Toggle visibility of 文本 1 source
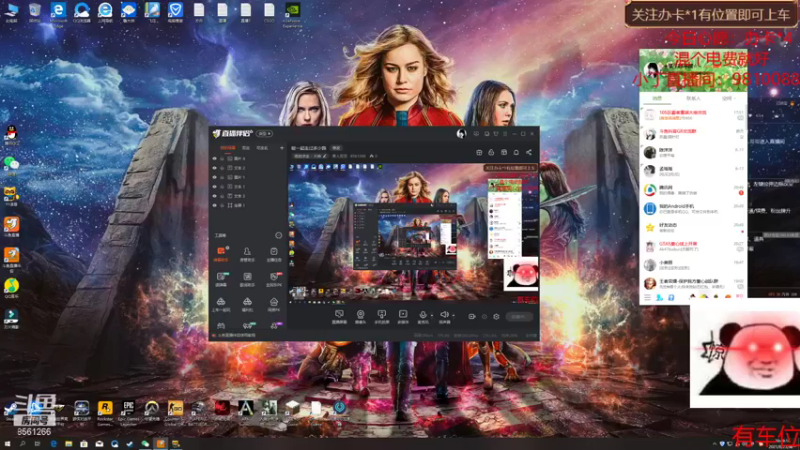The width and height of the screenshot is (800, 450). point(214,187)
